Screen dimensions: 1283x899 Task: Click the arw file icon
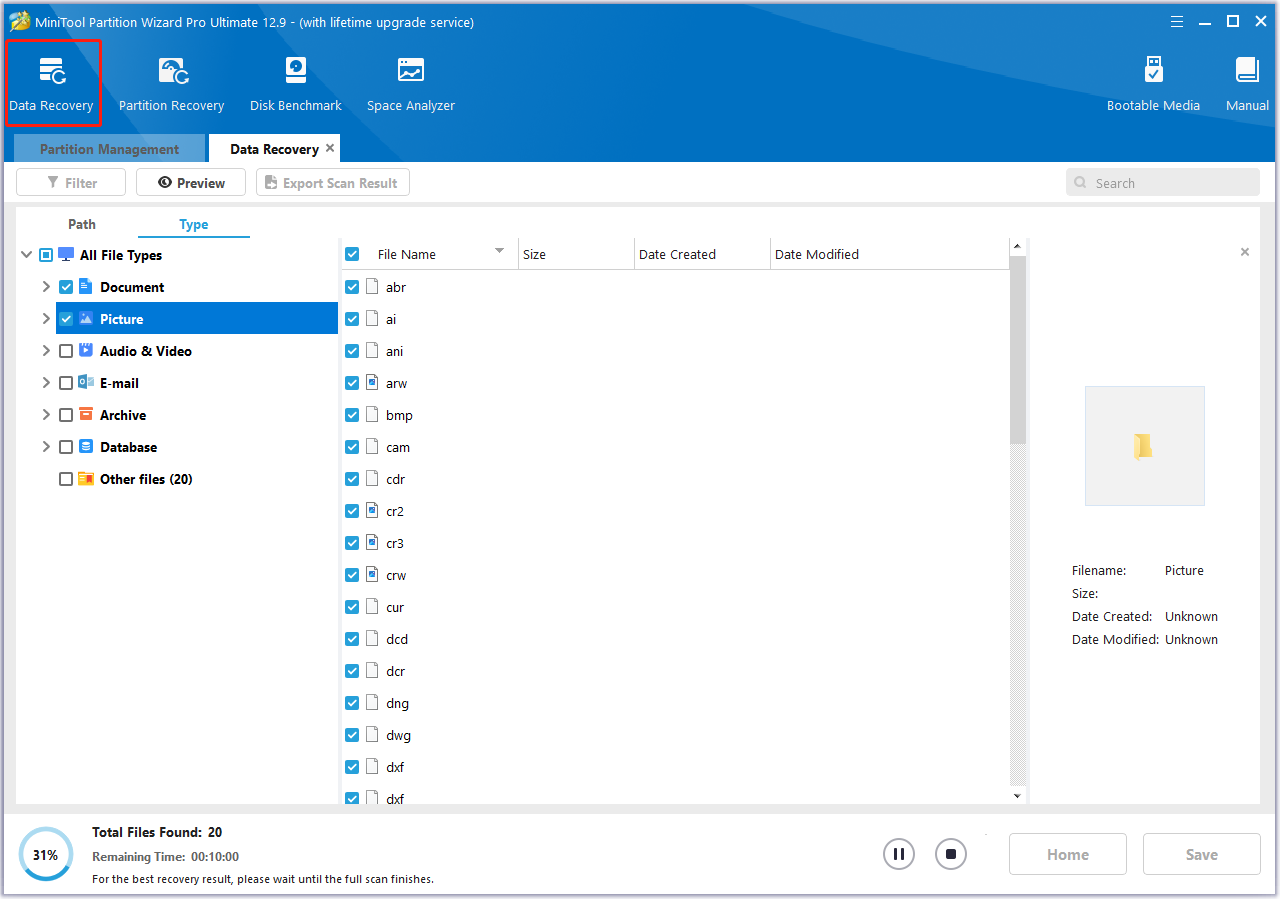coord(372,383)
